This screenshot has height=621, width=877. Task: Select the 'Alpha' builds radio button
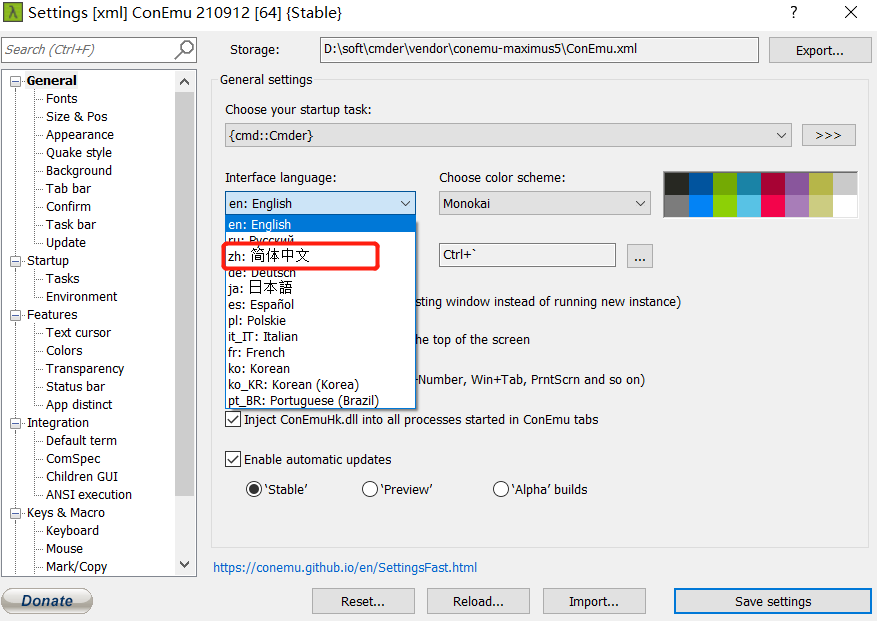point(501,490)
